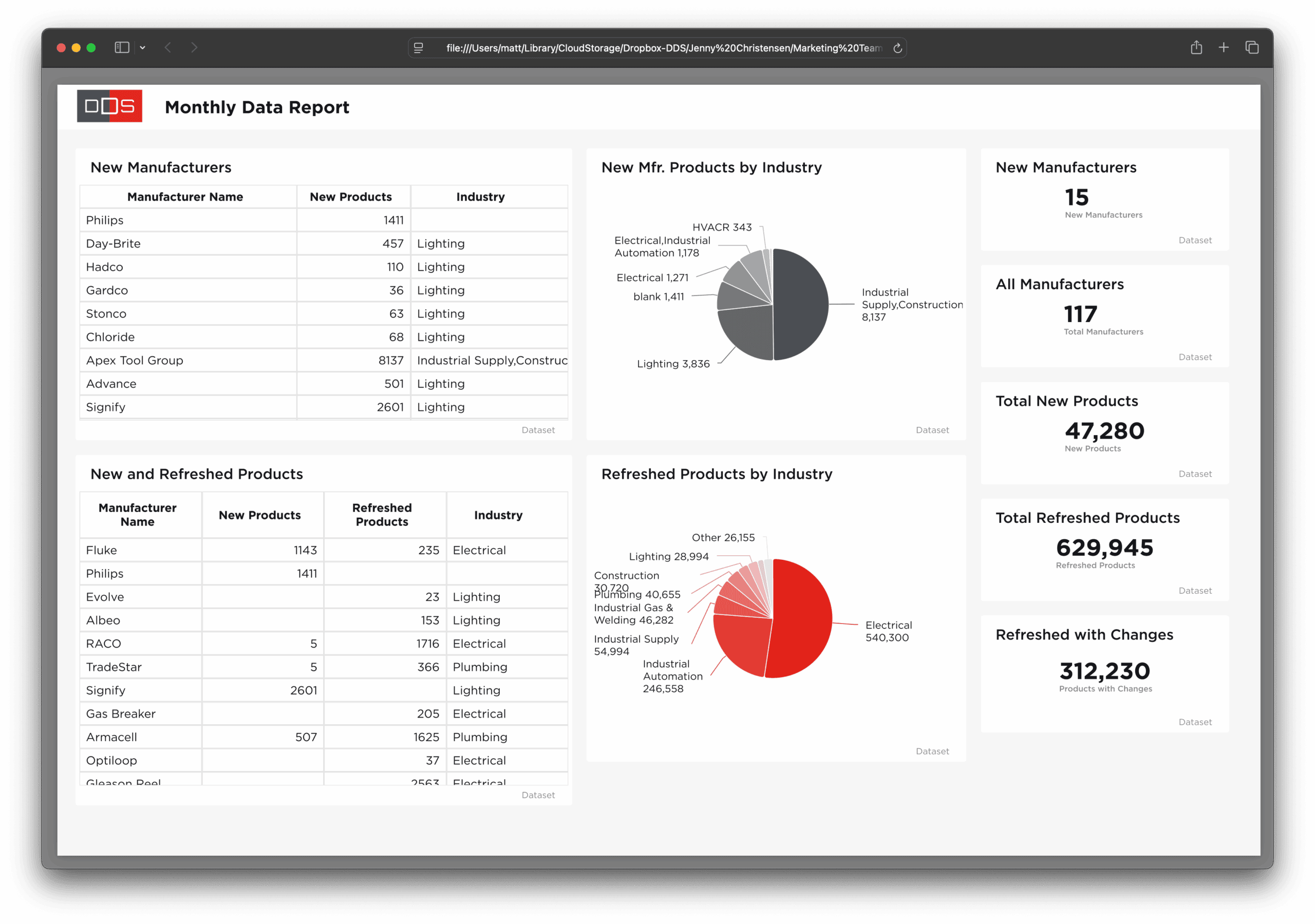Open the Dataset link under Refreshed with Changes
Image resolution: width=1315 pixels, height=924 pixels.
point(1195,722)
